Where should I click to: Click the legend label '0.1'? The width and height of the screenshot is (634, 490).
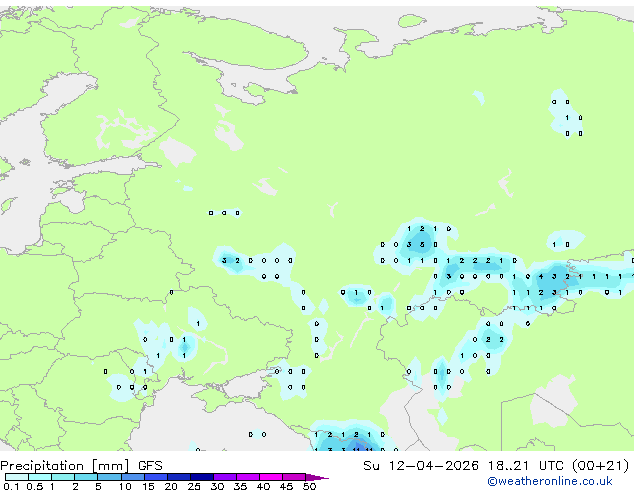click(x=11, y=486)
